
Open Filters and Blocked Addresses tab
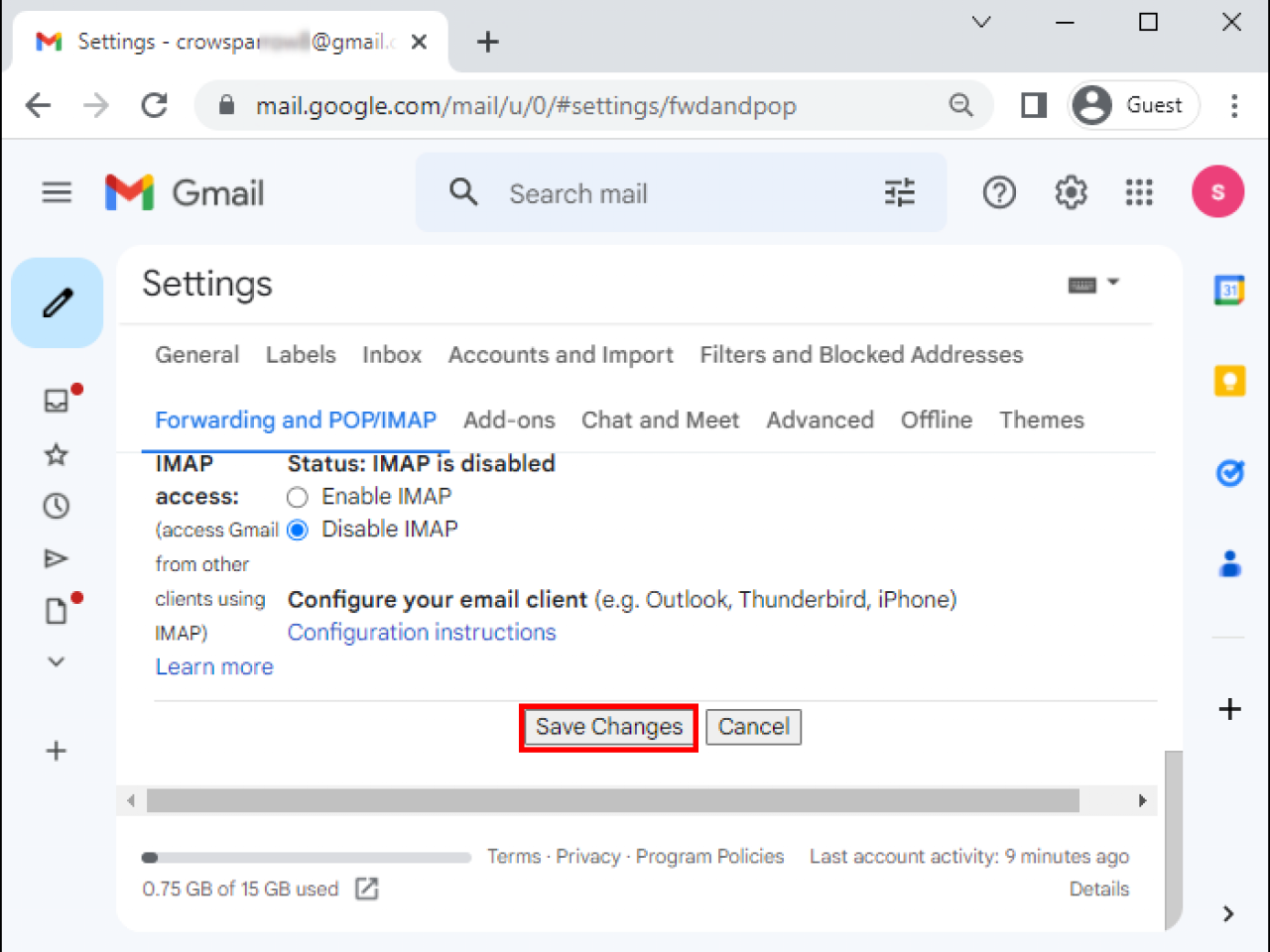tap(861, 355)
